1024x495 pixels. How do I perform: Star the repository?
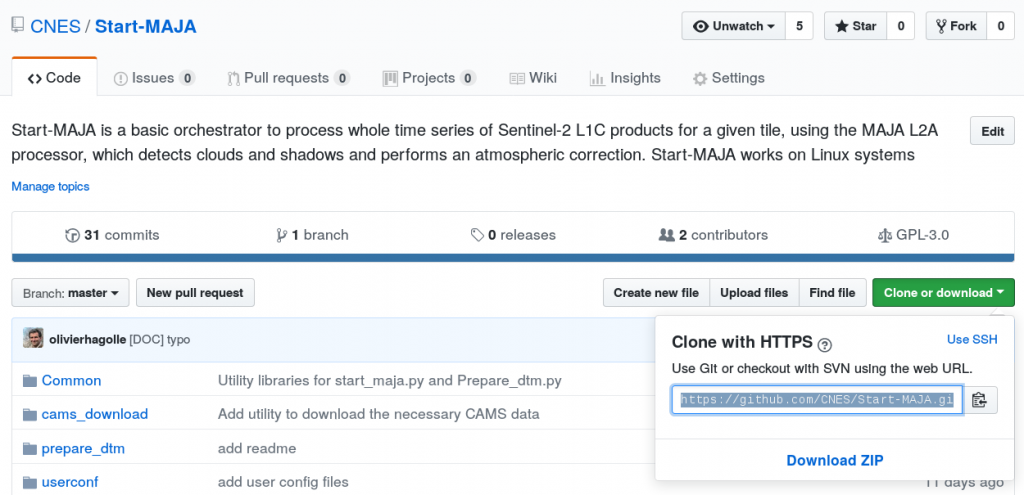(856, 26)
